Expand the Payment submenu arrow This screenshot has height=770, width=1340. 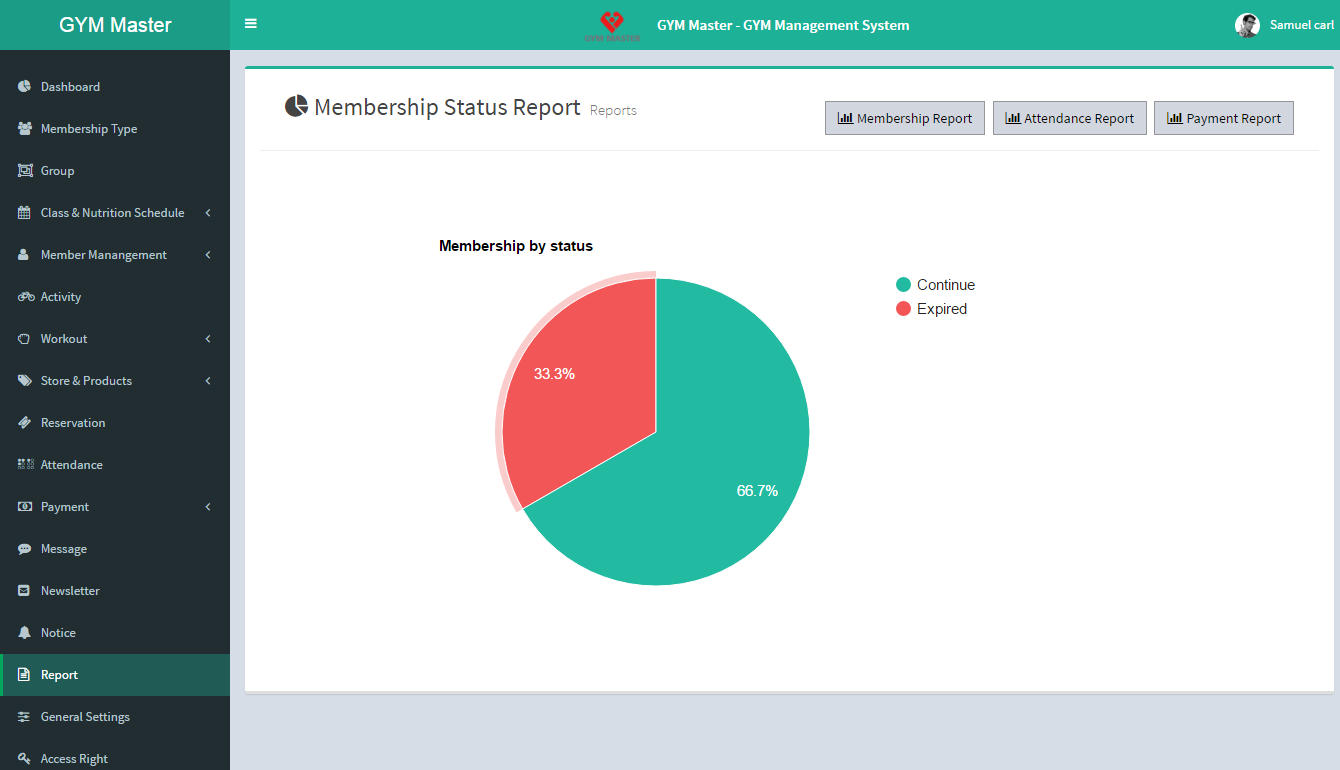[208, 507]
